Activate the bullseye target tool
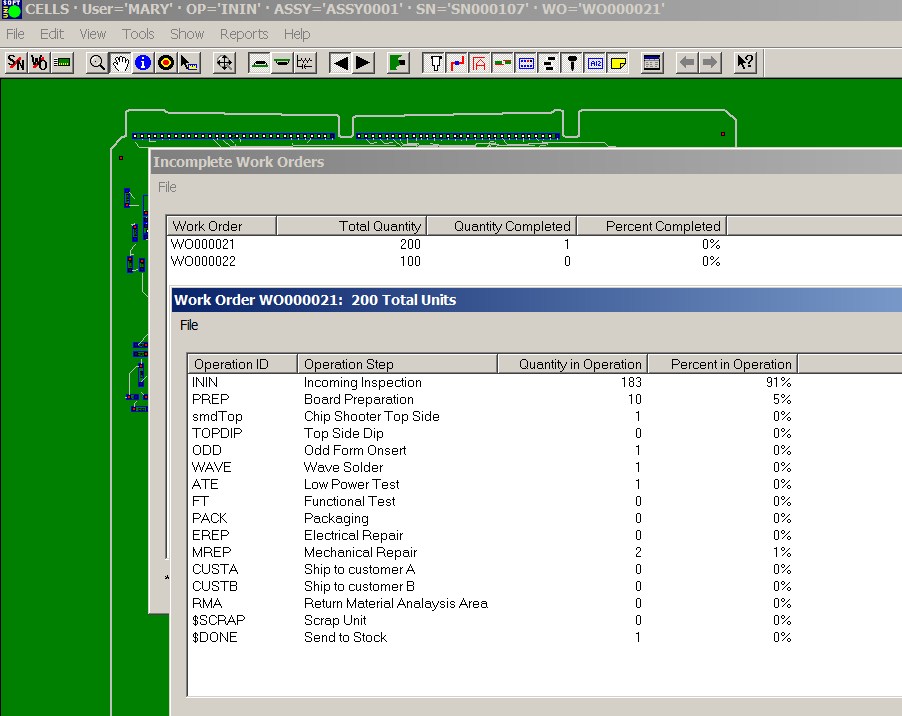The image size is (902, 716). (x=167, y=62)
